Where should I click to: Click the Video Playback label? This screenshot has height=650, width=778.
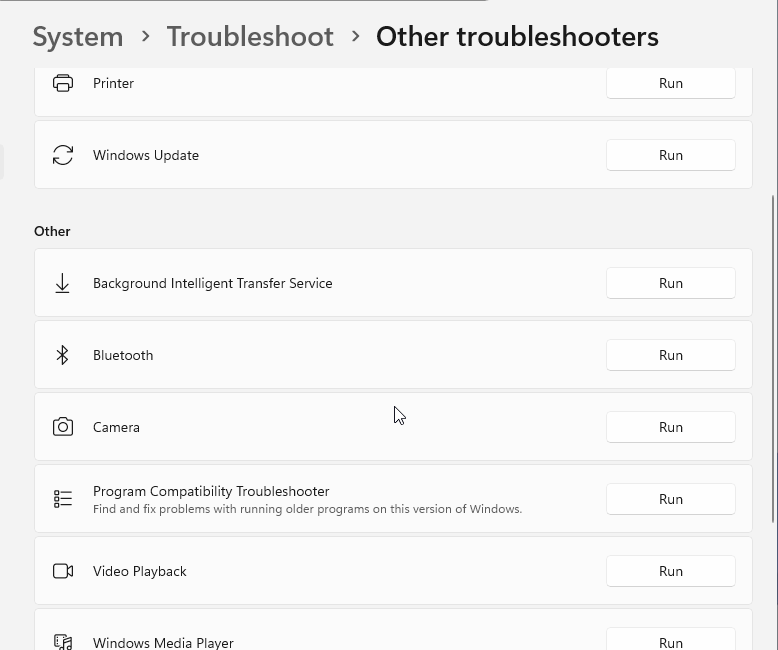pos(139,571)
